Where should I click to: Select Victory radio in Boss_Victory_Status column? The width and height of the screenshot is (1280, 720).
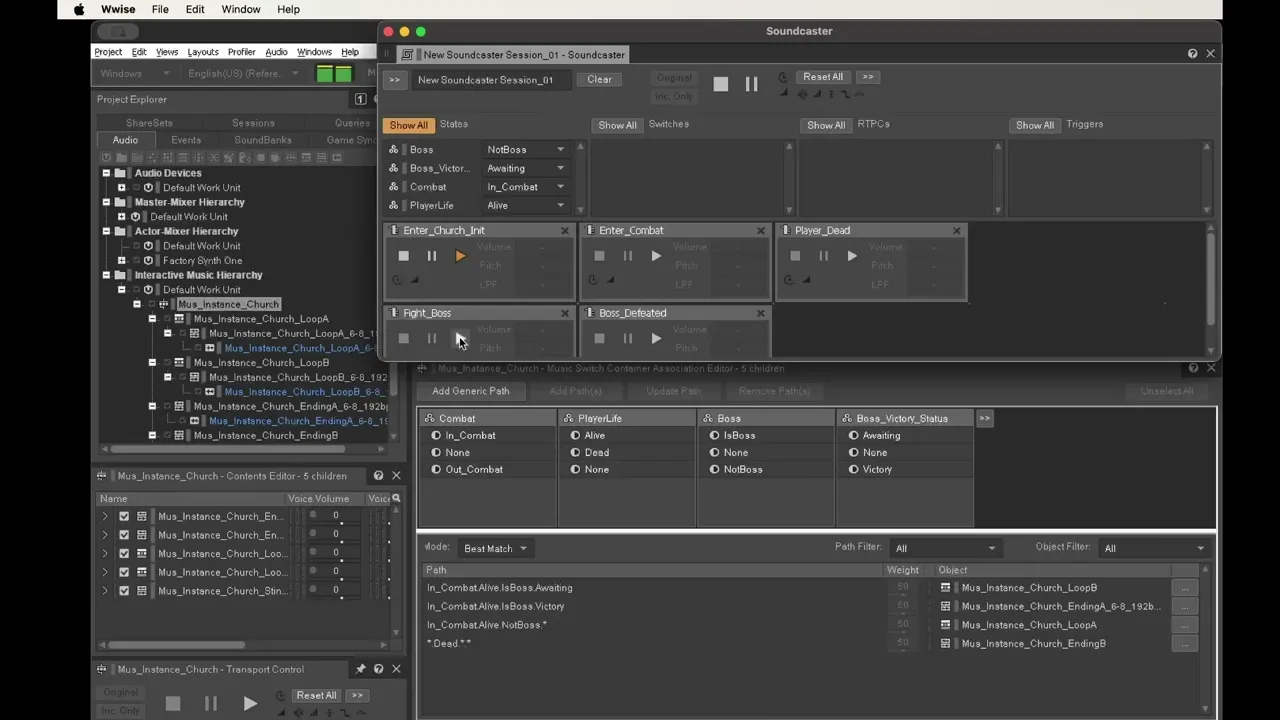(x=853, y=470)
